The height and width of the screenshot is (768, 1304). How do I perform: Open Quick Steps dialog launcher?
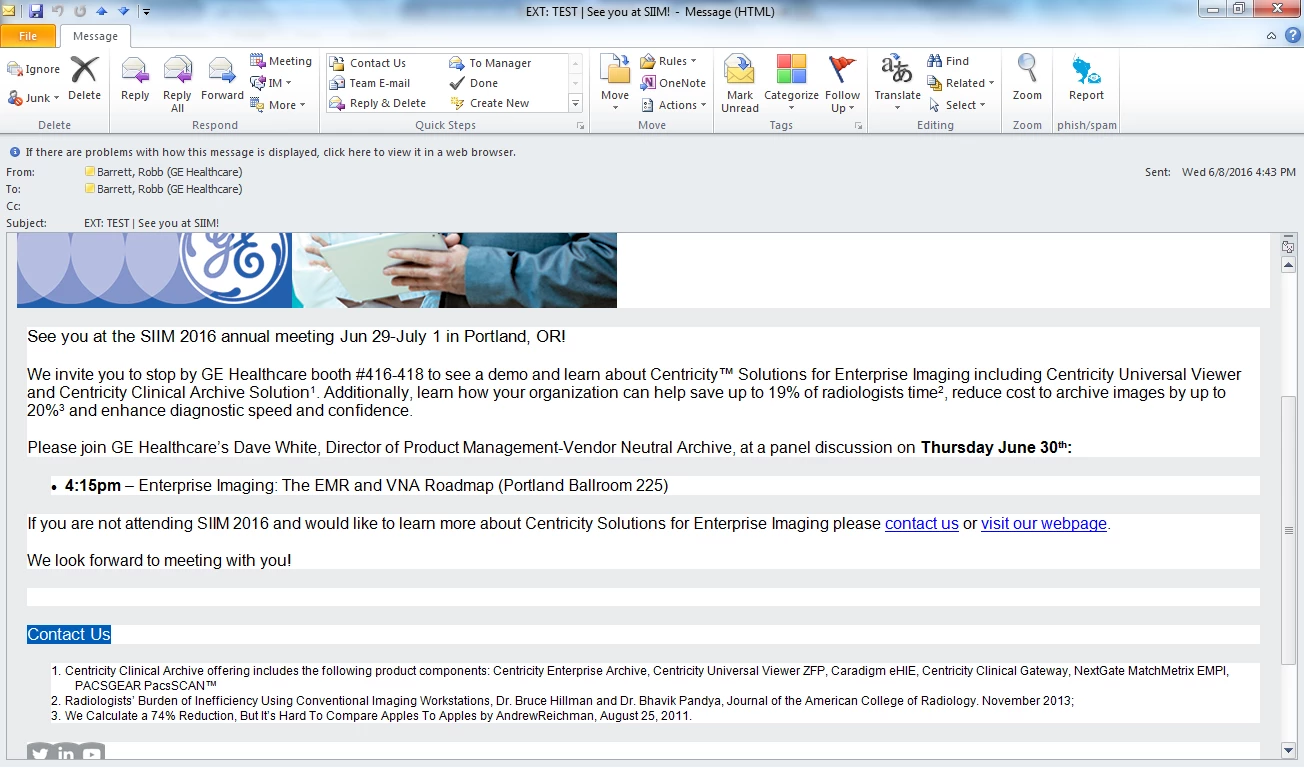580,126
